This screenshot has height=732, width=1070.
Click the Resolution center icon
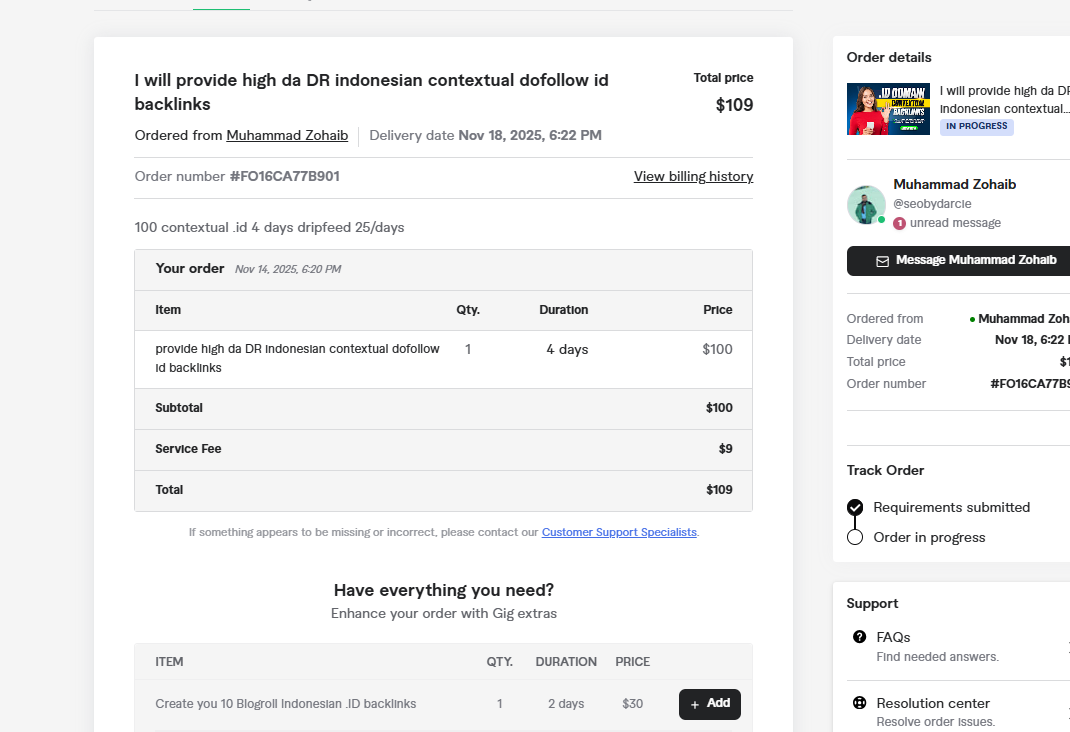point(859,703)
